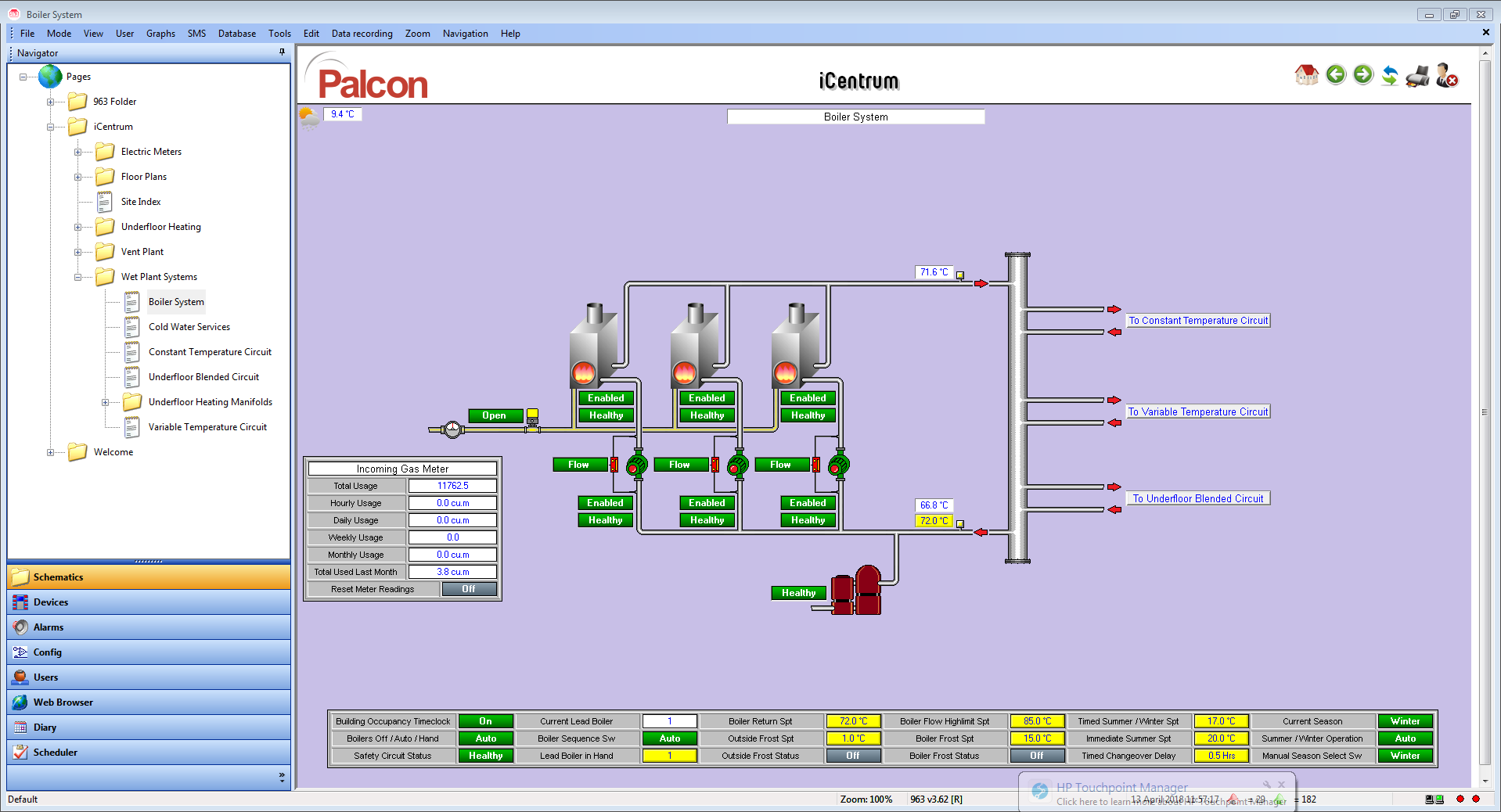Expand the 963 Folder tree node
Screen dimensions: 1501x812
(x=50, y=102)
